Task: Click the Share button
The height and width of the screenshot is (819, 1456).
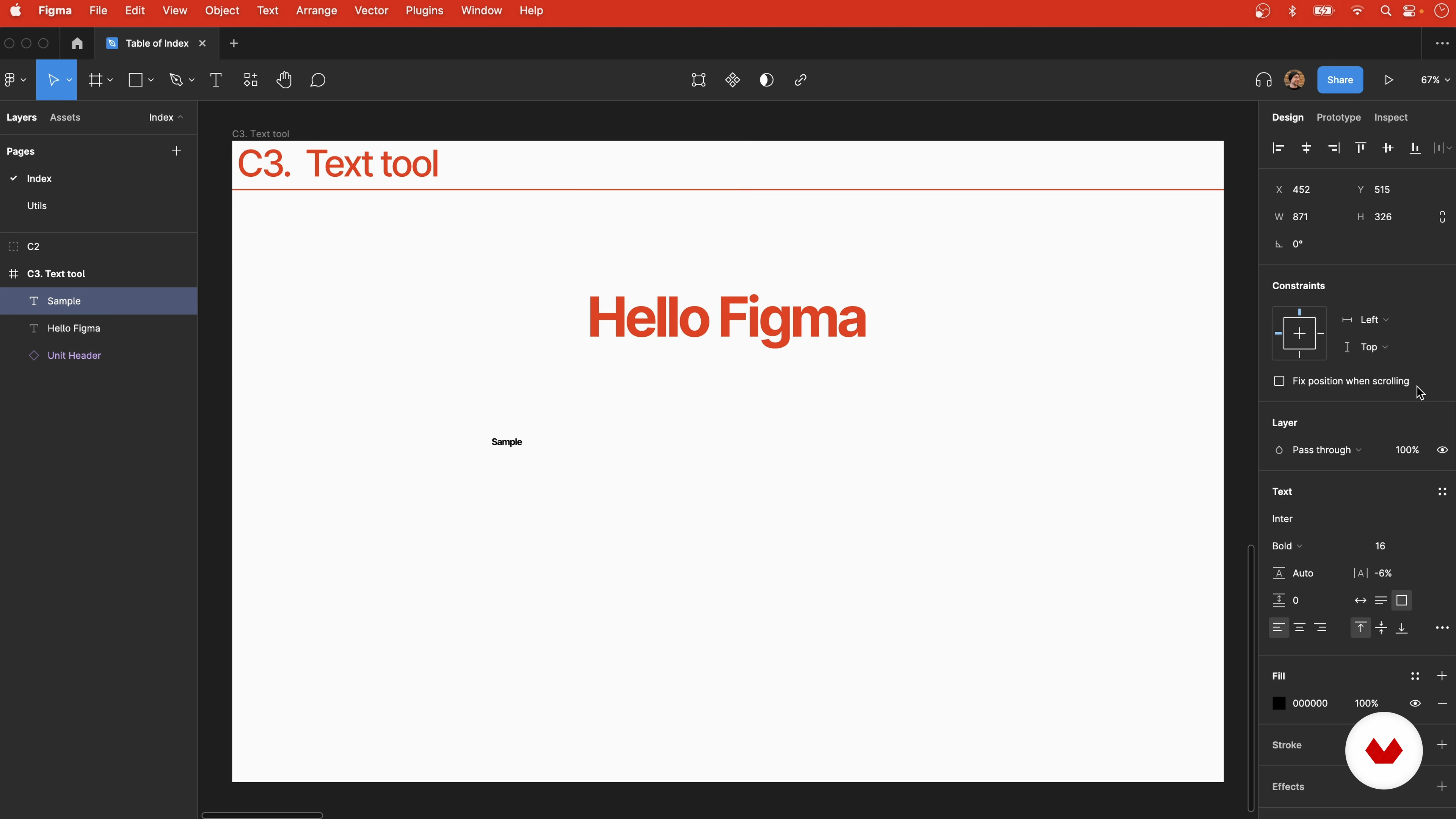Action: tap(1340, 80)
